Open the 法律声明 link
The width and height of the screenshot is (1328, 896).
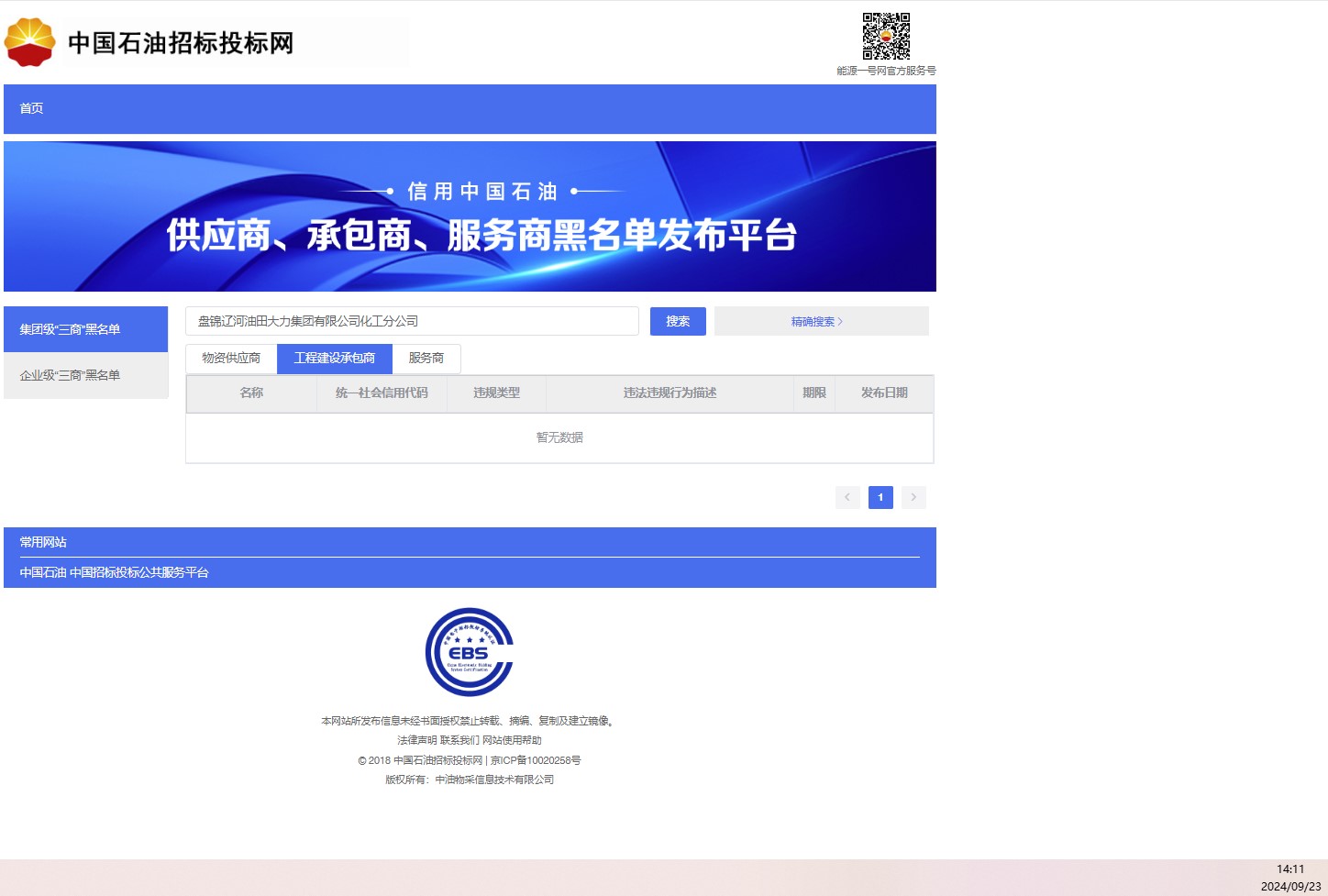tap(416, 740)
